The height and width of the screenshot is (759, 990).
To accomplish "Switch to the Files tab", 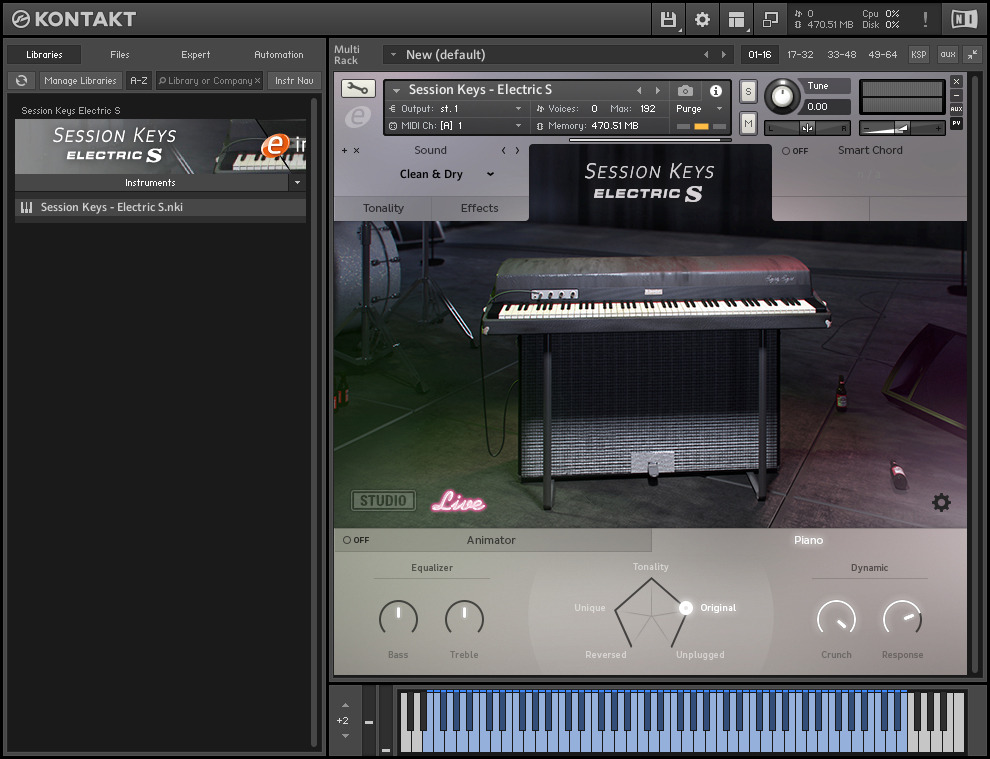I will (x=120, y=55).
